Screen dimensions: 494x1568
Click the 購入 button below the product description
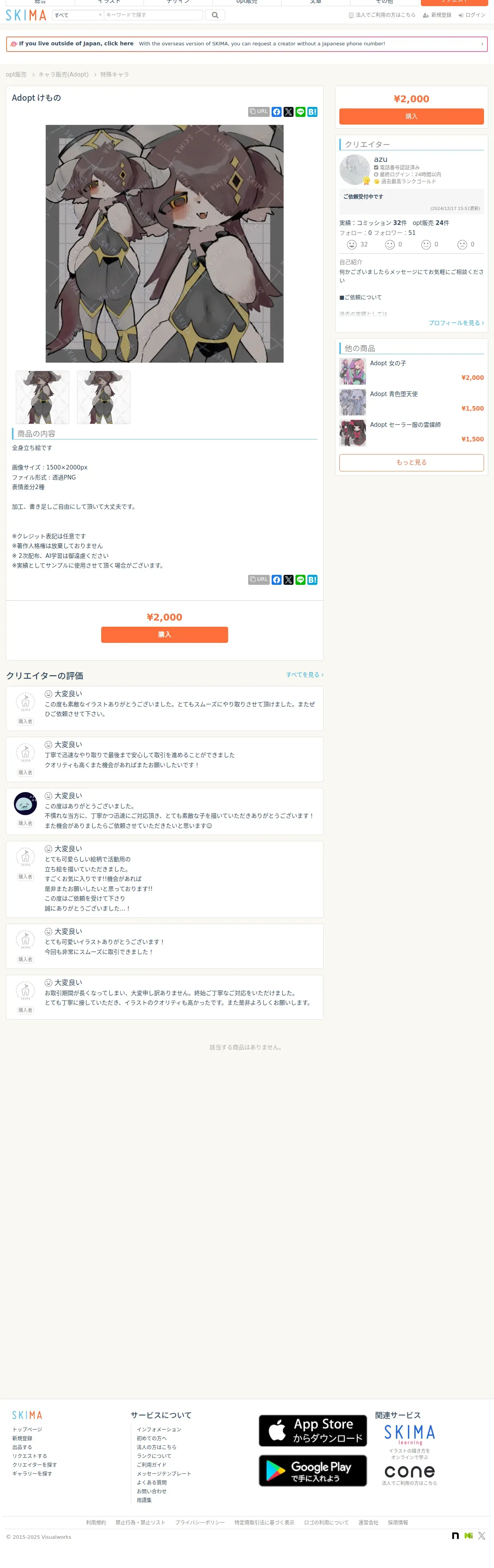point(164,635)
